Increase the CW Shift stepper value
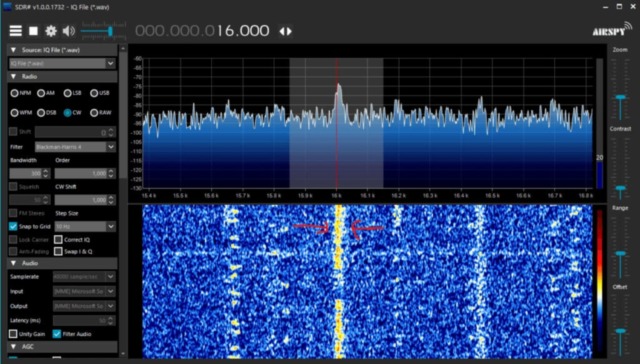The height and width of the screenshot is (364, 640). (111, 198)
